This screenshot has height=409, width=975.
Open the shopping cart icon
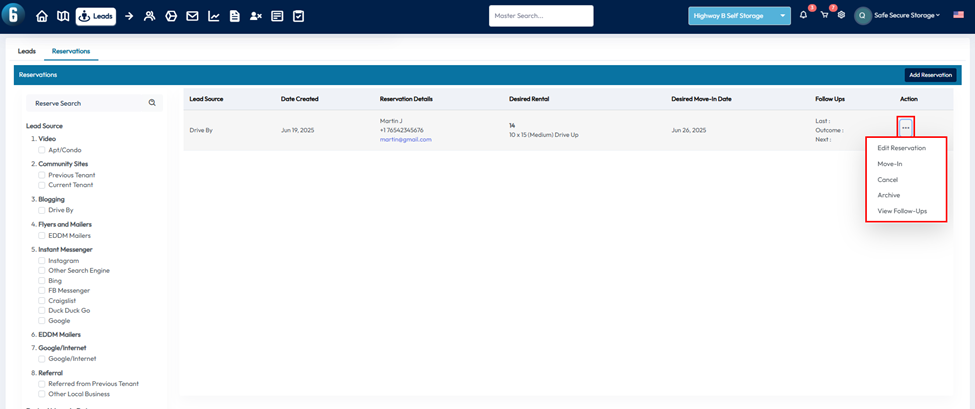click(824, 15)
